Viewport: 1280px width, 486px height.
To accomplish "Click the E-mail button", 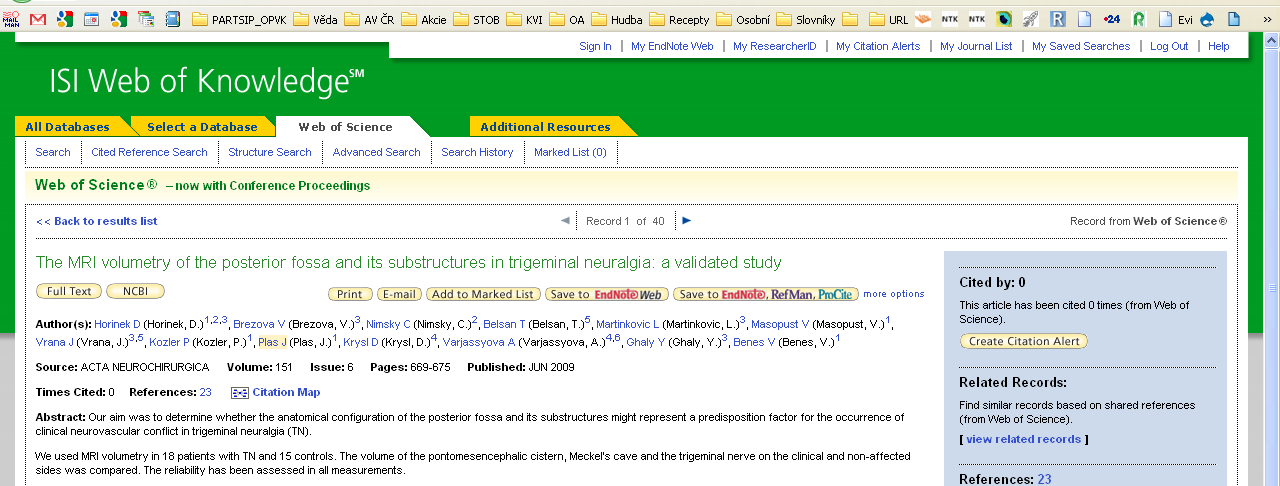I will [399, 294].
